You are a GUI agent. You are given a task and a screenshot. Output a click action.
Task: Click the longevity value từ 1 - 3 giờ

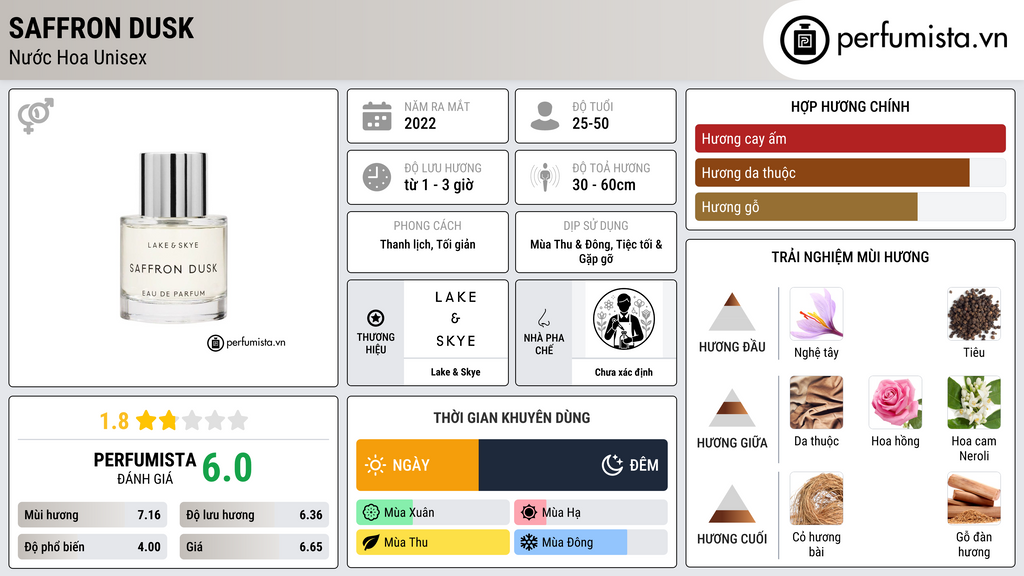click(x=439, y=185)
